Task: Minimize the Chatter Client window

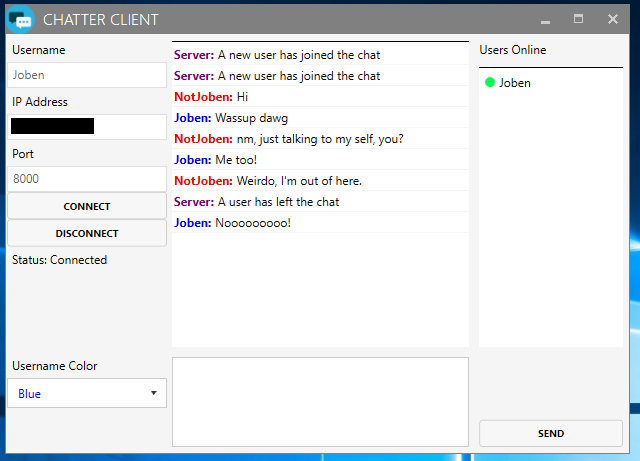Action: click(545, 20)
